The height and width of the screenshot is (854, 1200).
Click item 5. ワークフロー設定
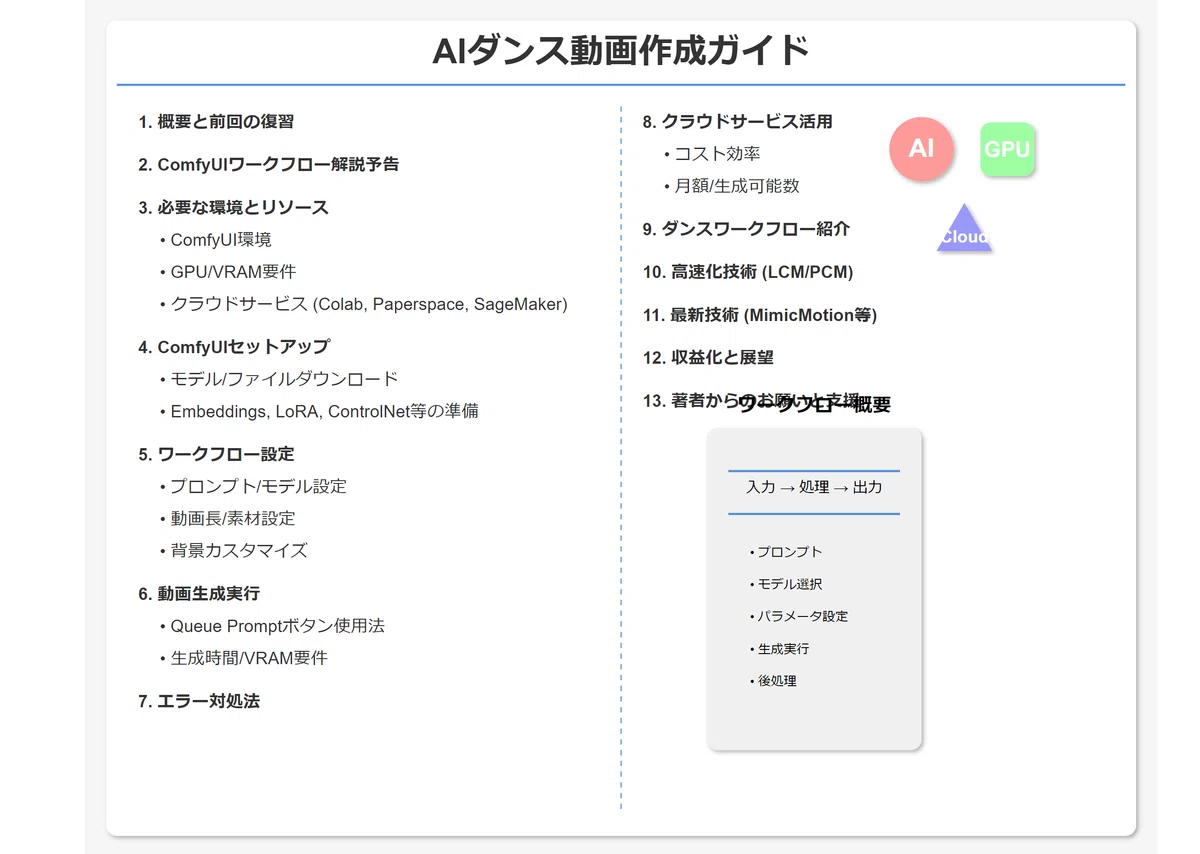tap(216, 454)
